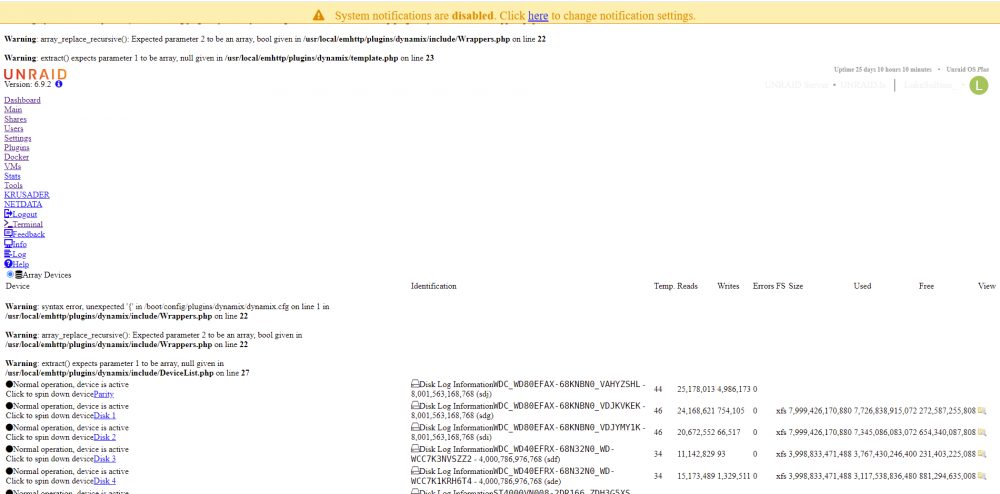Open the Docker menu link
The width and height of the screenshot is (1000, 494).
click(x=17, y=157)
